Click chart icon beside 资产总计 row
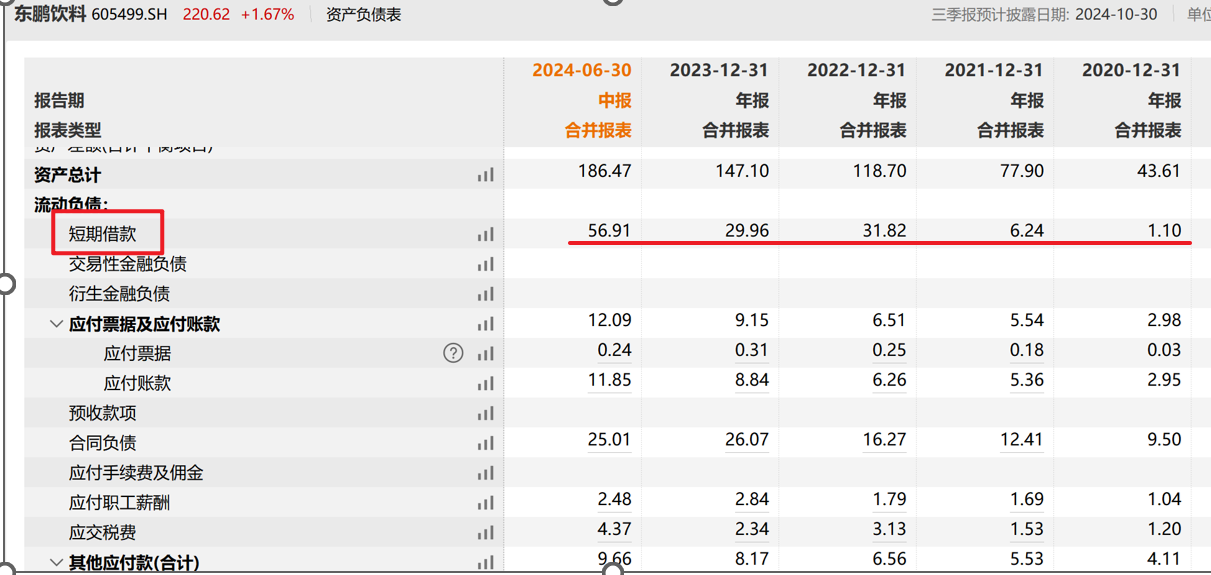The image size is (1211, 575). 485,175
